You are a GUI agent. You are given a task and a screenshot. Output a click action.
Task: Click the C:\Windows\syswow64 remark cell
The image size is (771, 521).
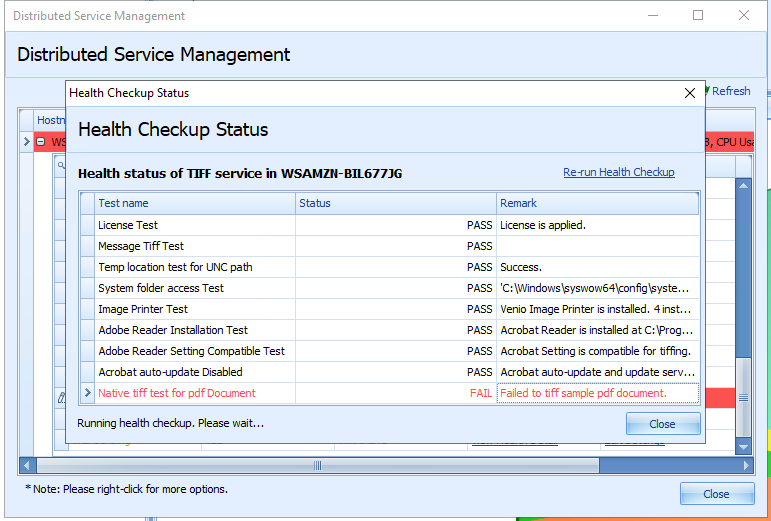click(598, 288)
